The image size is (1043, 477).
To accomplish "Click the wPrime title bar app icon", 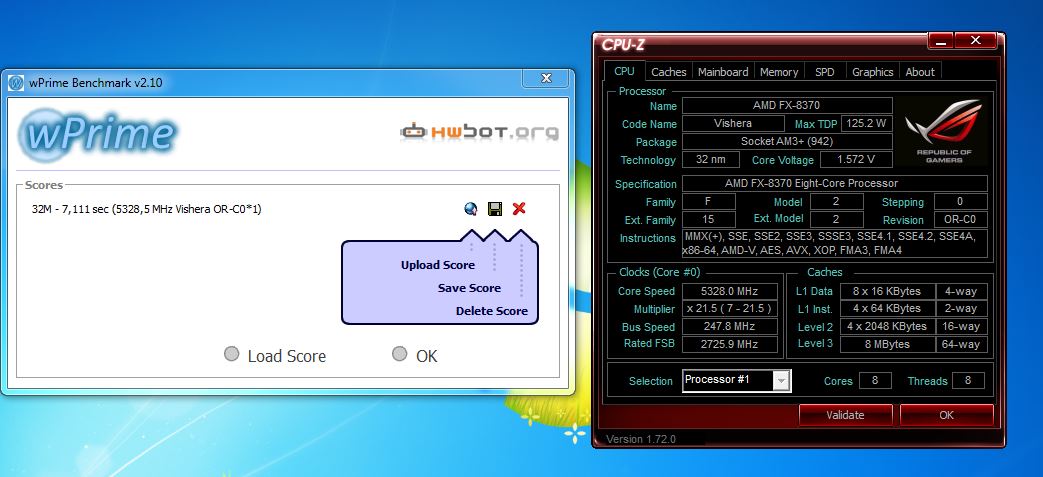I will (x=16, y=83).
